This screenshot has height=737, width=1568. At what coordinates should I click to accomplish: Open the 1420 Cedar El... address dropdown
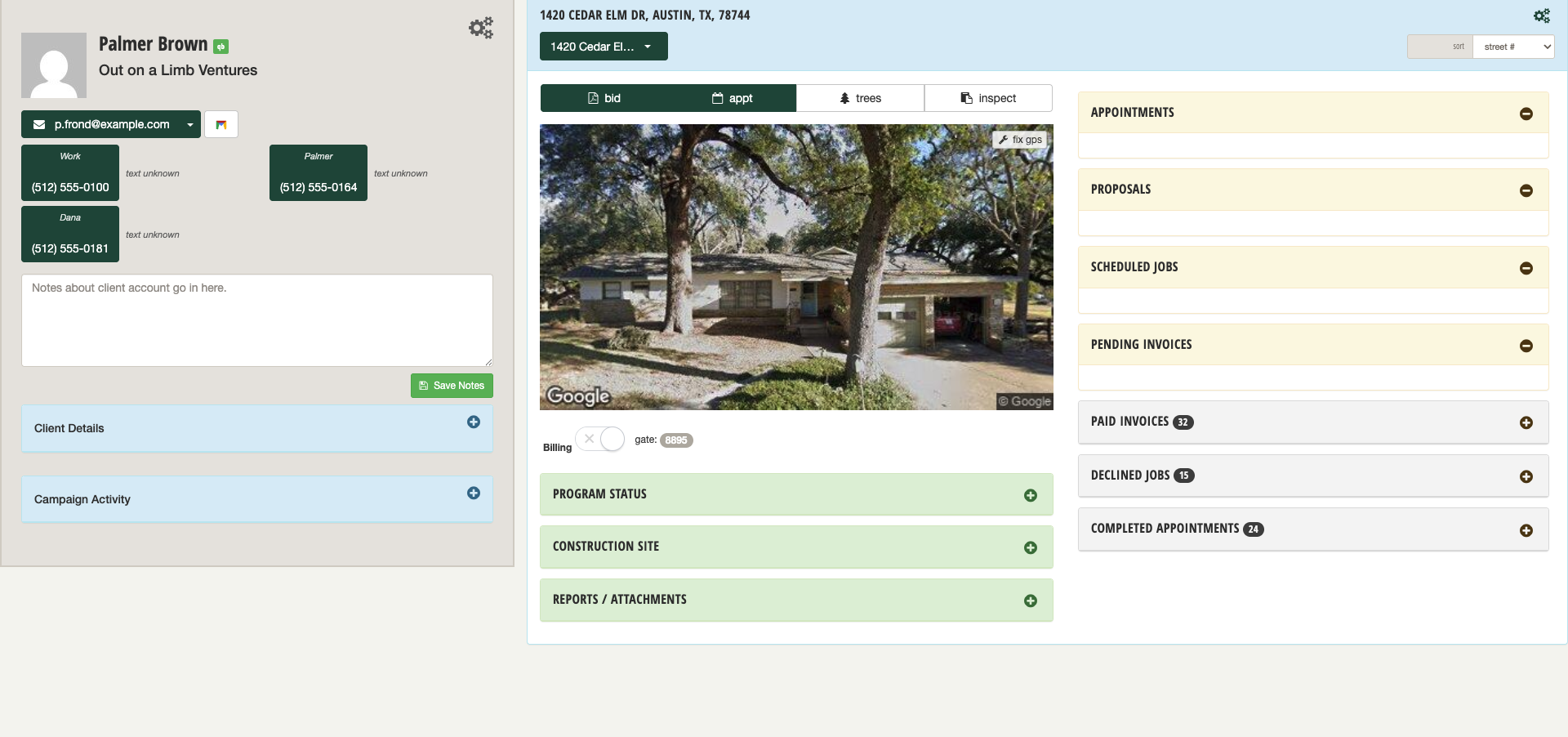[x=604, y=47]
